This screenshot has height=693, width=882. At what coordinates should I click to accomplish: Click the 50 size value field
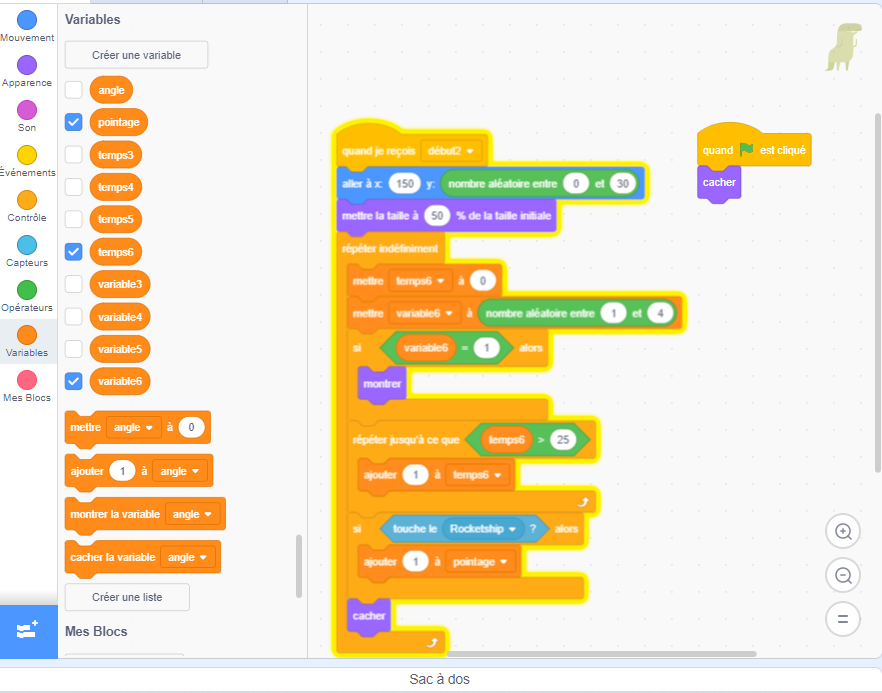pyautogui.click(x=437, y=216)
